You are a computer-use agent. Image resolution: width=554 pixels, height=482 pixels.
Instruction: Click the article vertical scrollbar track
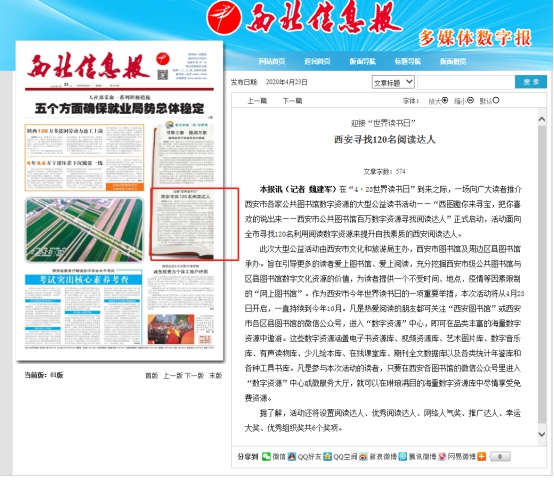[542, 274]
